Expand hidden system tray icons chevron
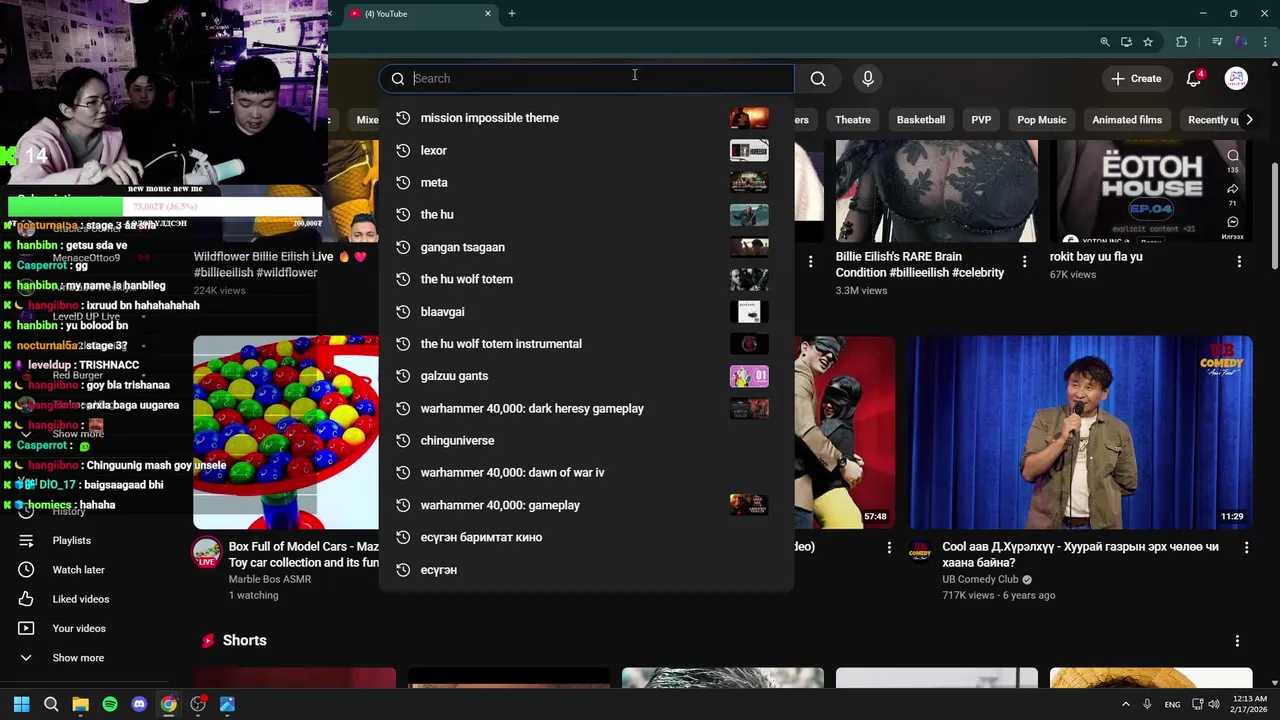1280x720 pixels. (1125, 704)
